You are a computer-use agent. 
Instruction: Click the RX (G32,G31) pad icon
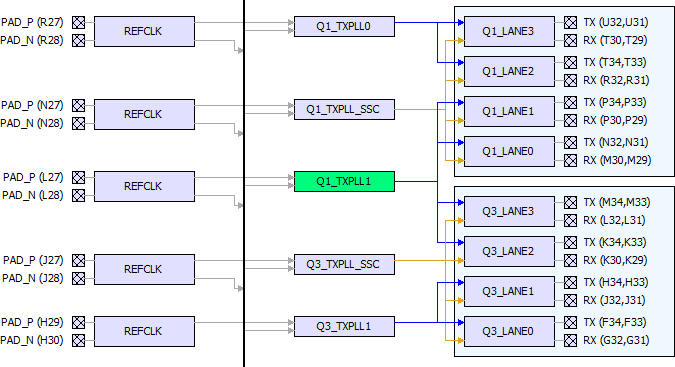(570, 340)
